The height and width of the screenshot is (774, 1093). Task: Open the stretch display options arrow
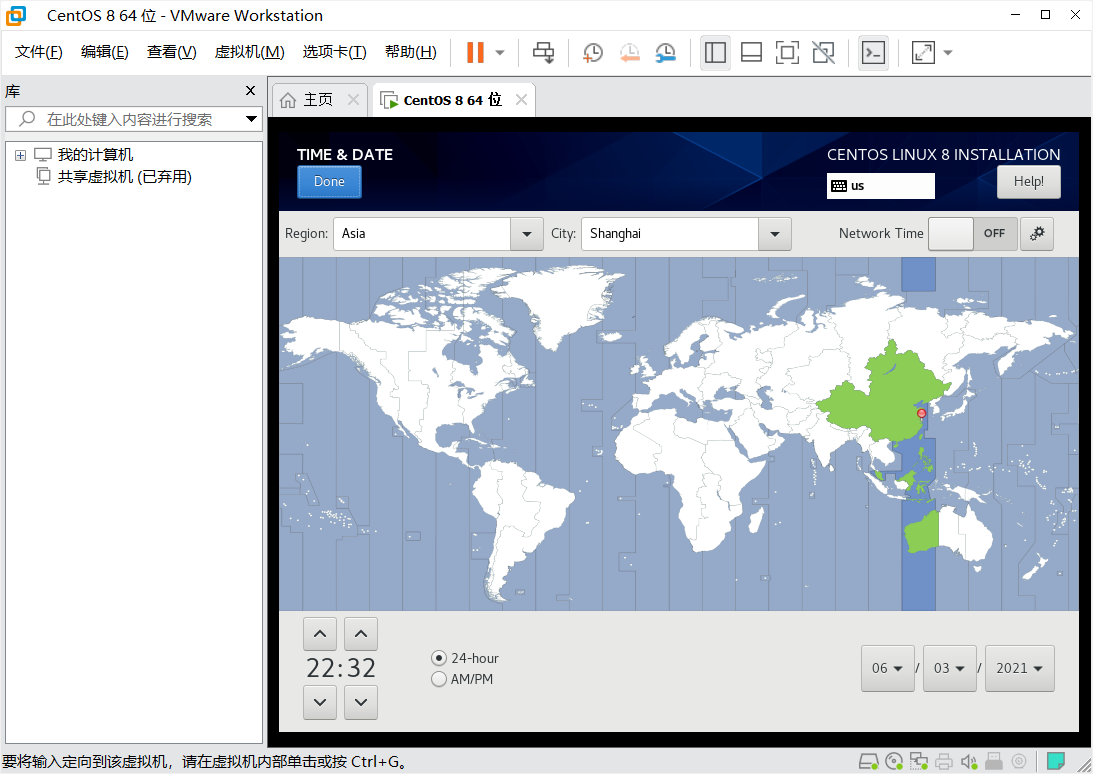tap(948, 52)
